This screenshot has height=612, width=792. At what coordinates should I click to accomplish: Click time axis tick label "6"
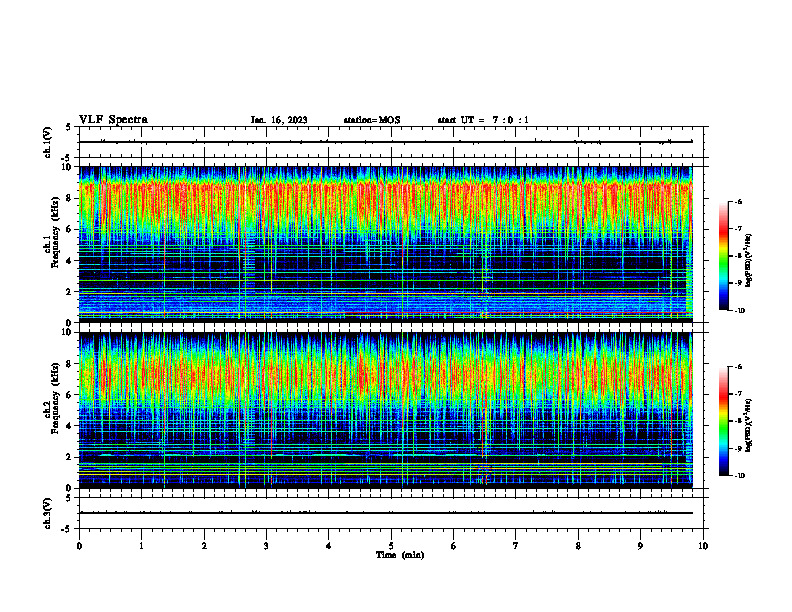tap(454, 546)
